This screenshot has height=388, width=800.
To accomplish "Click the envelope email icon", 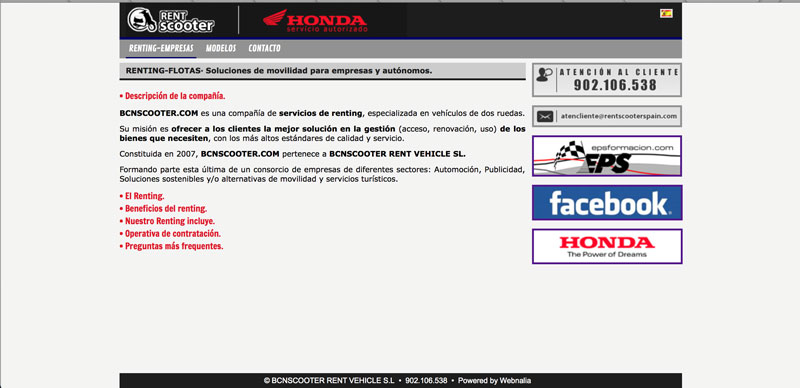I will [545, 116].
